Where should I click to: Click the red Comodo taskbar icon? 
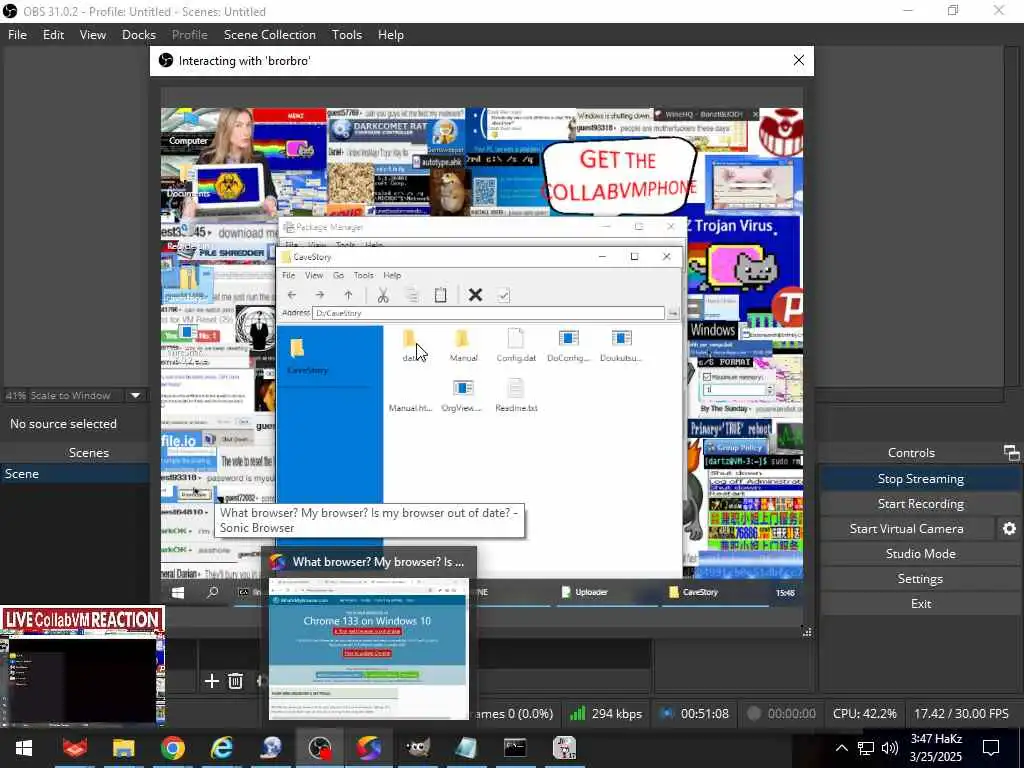pyautogui.click(x=74, y=748)
